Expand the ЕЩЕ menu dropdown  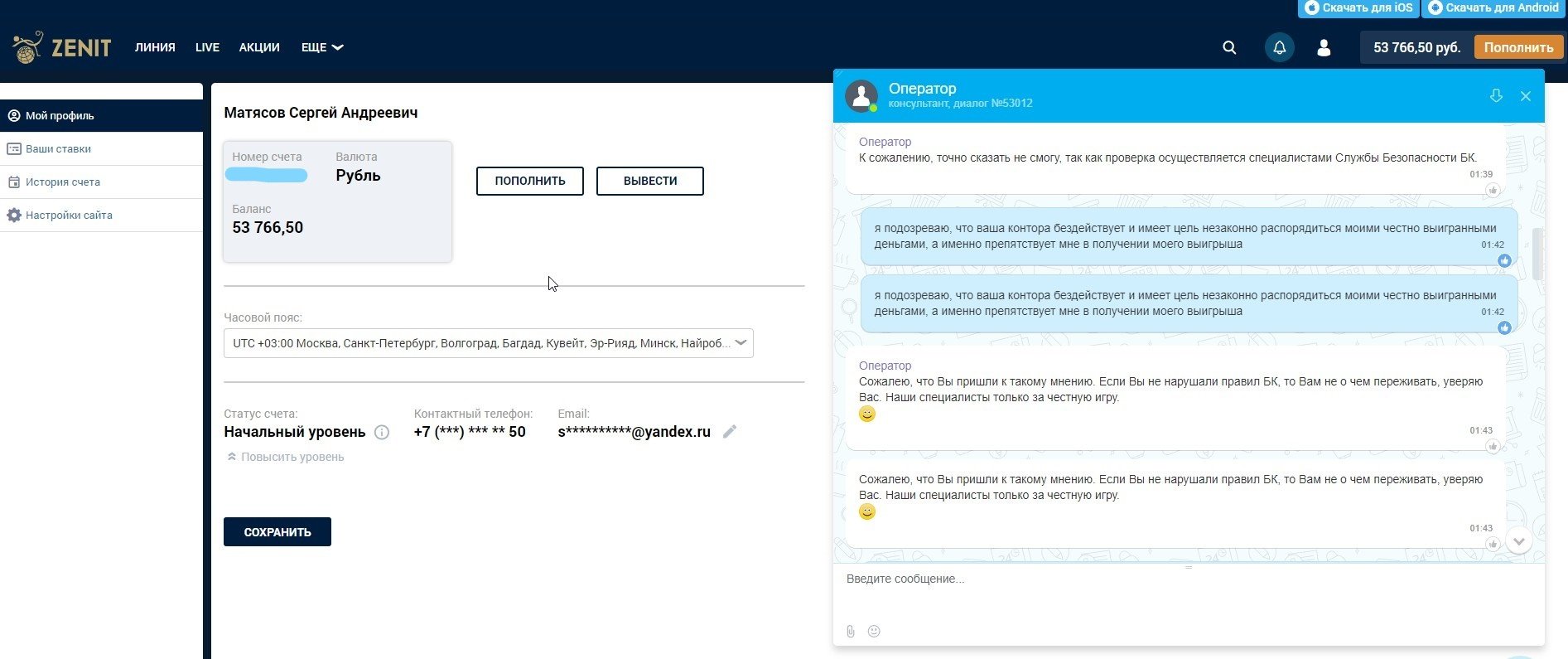pos(321,48)
